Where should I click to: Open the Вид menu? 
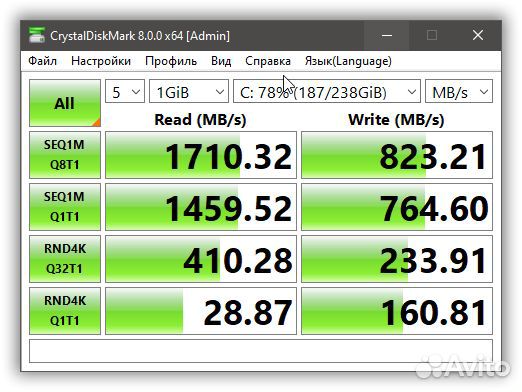pos(221,61)
